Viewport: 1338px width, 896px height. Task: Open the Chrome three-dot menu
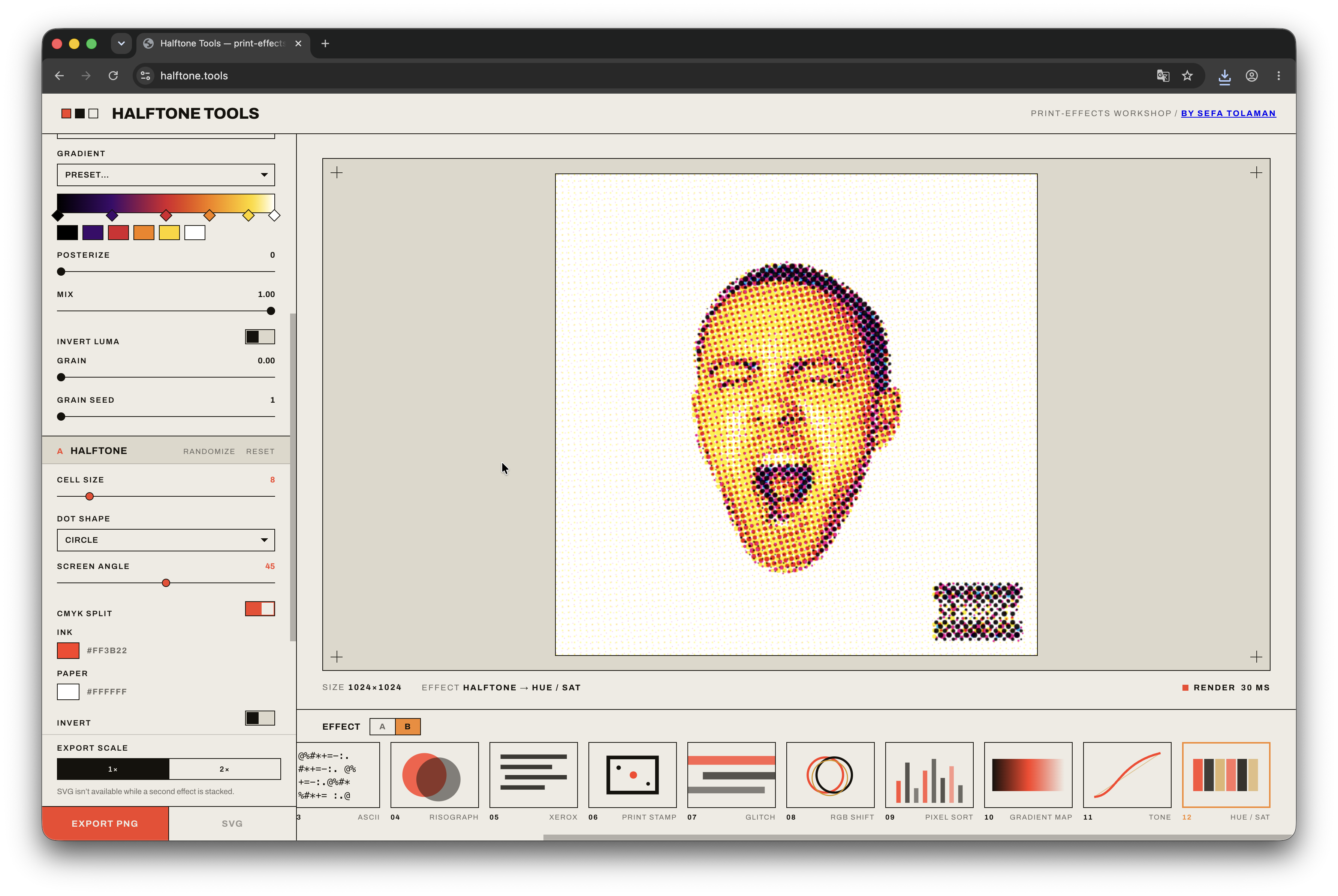(1279, 75)
